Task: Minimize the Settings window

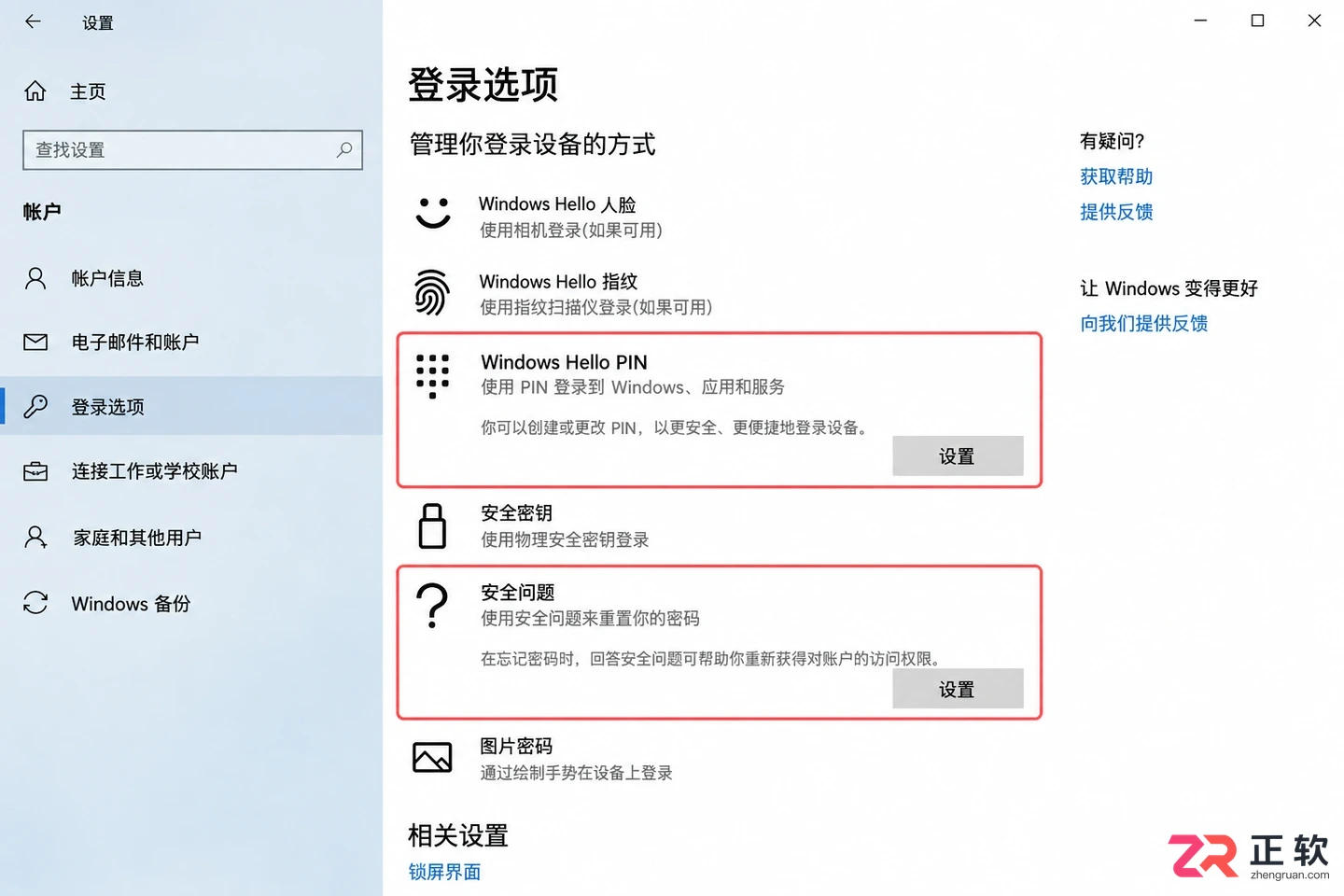Action: coord(1200,21)
